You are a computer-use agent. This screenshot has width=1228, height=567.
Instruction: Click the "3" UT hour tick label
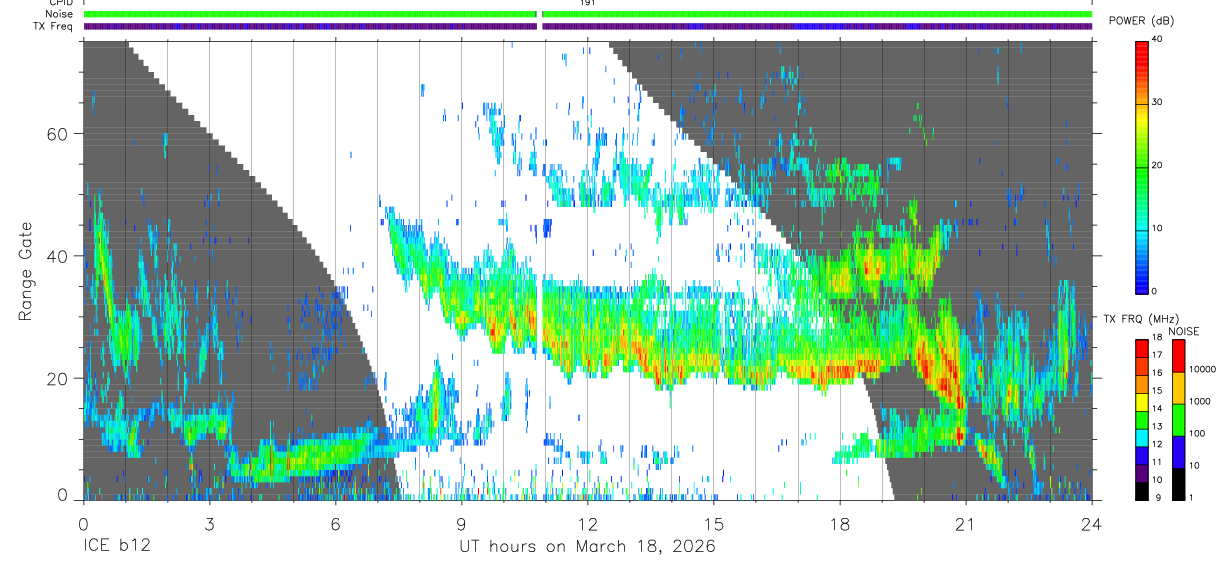click(209, 524)
